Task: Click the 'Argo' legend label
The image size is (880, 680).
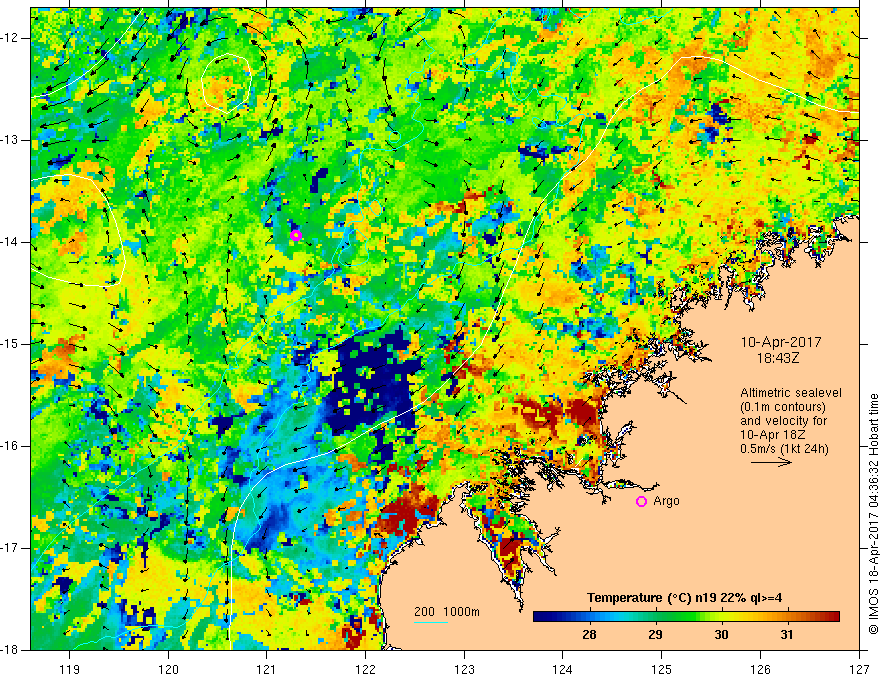Action: (666, 501)
